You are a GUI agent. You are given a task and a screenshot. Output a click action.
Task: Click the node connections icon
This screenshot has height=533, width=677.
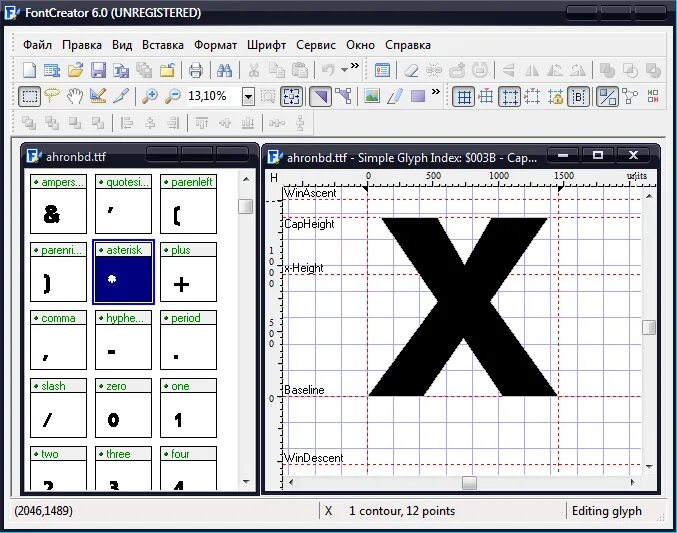(630, 96)
